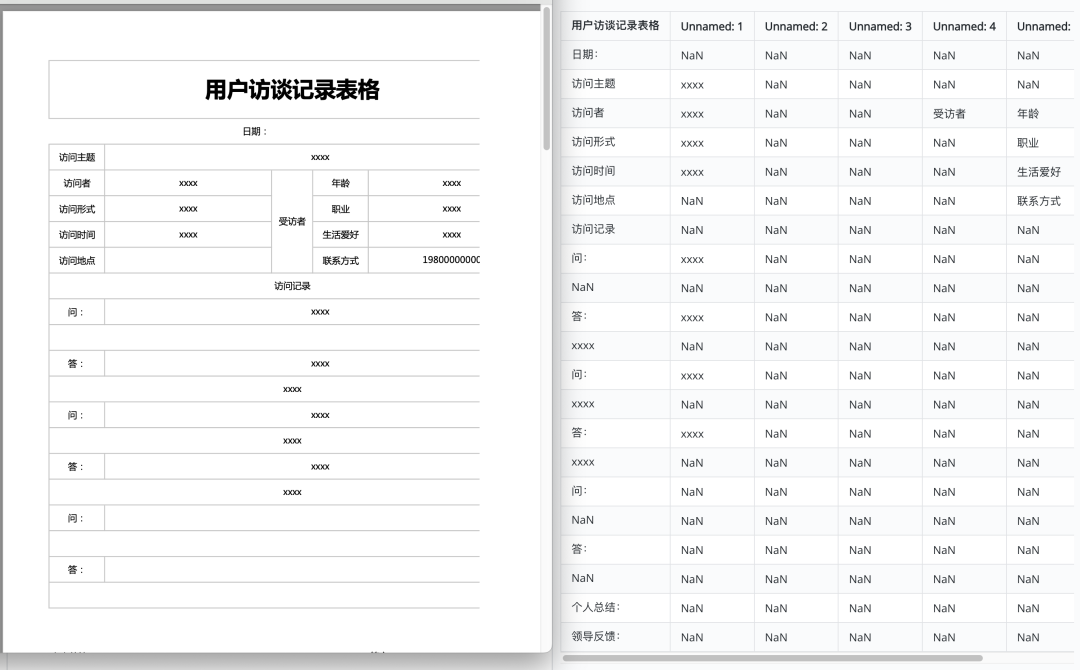Viewport: 1080px width, 670px height.
Task: Click the 访问主题 cell in the document form
Action: (76, 157)
